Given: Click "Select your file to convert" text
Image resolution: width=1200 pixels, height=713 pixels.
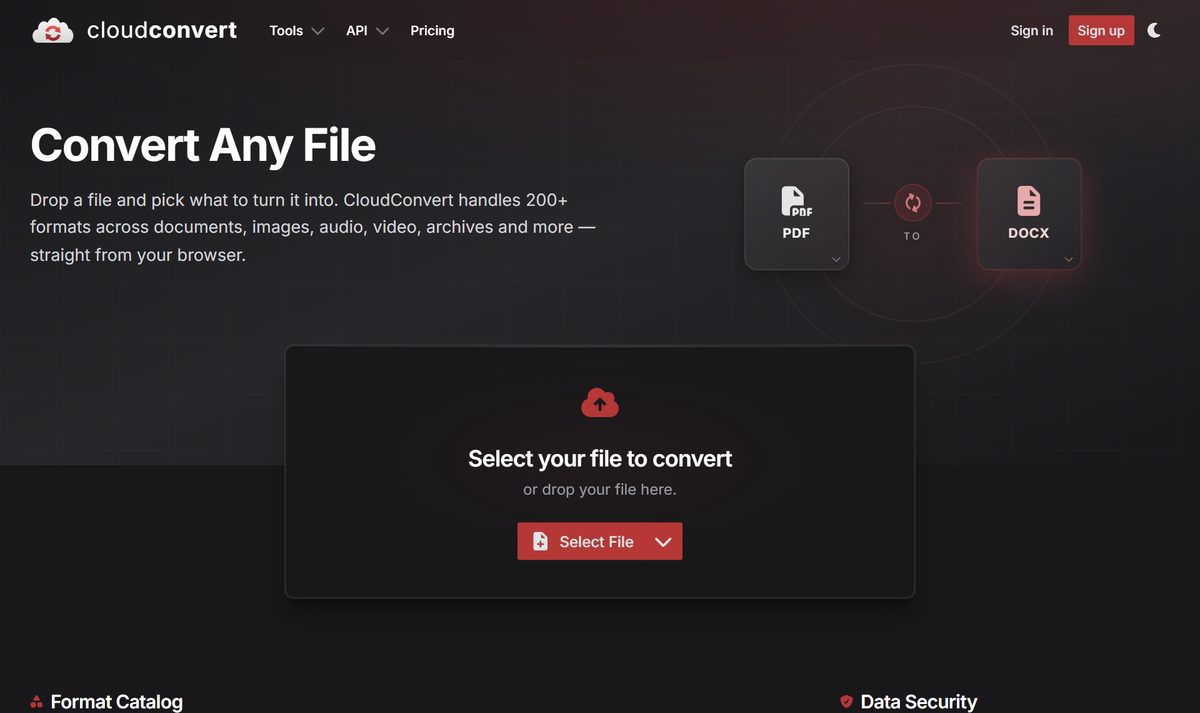Looking at the screenshot, I should click(600, 459).
